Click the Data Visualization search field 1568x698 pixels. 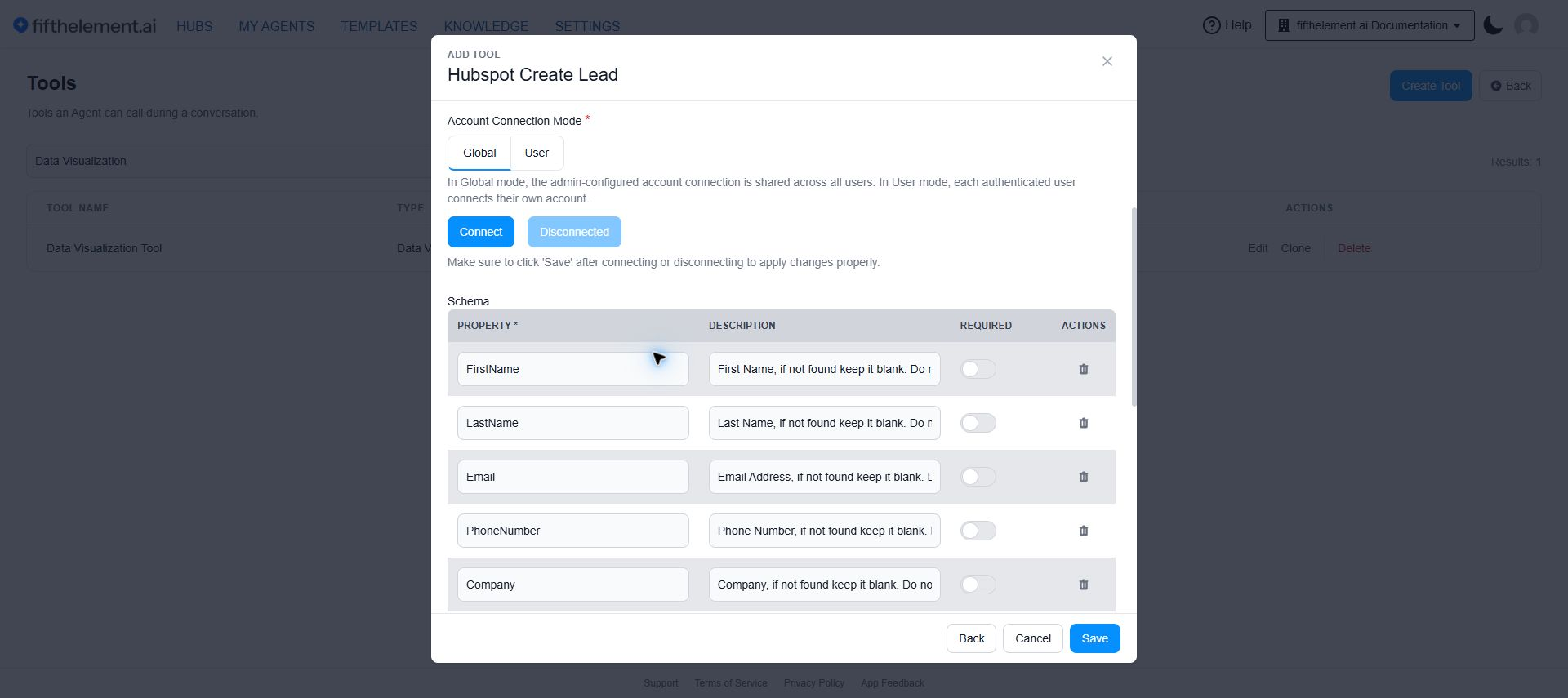[229, 161]
